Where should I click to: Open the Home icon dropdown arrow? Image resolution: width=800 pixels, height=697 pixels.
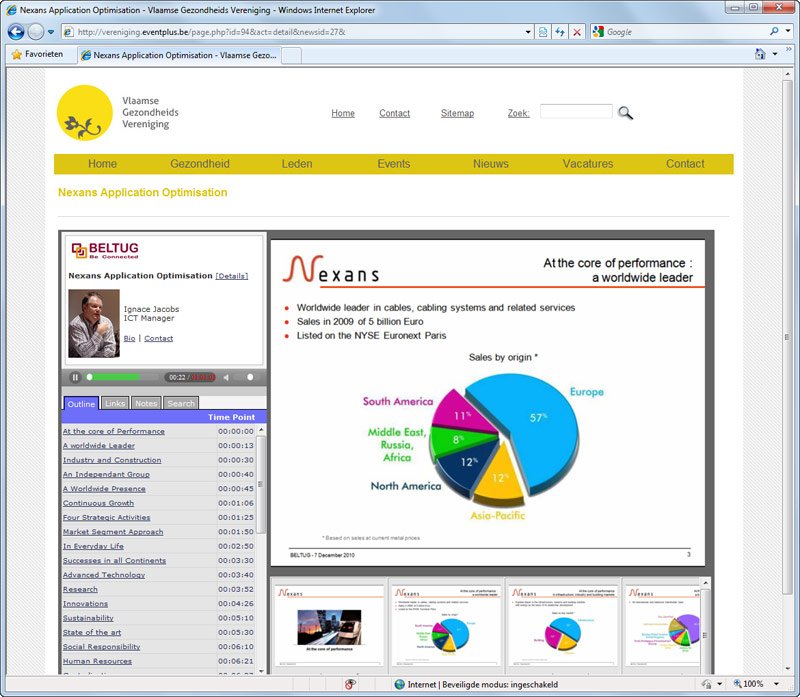click(775, 54)
